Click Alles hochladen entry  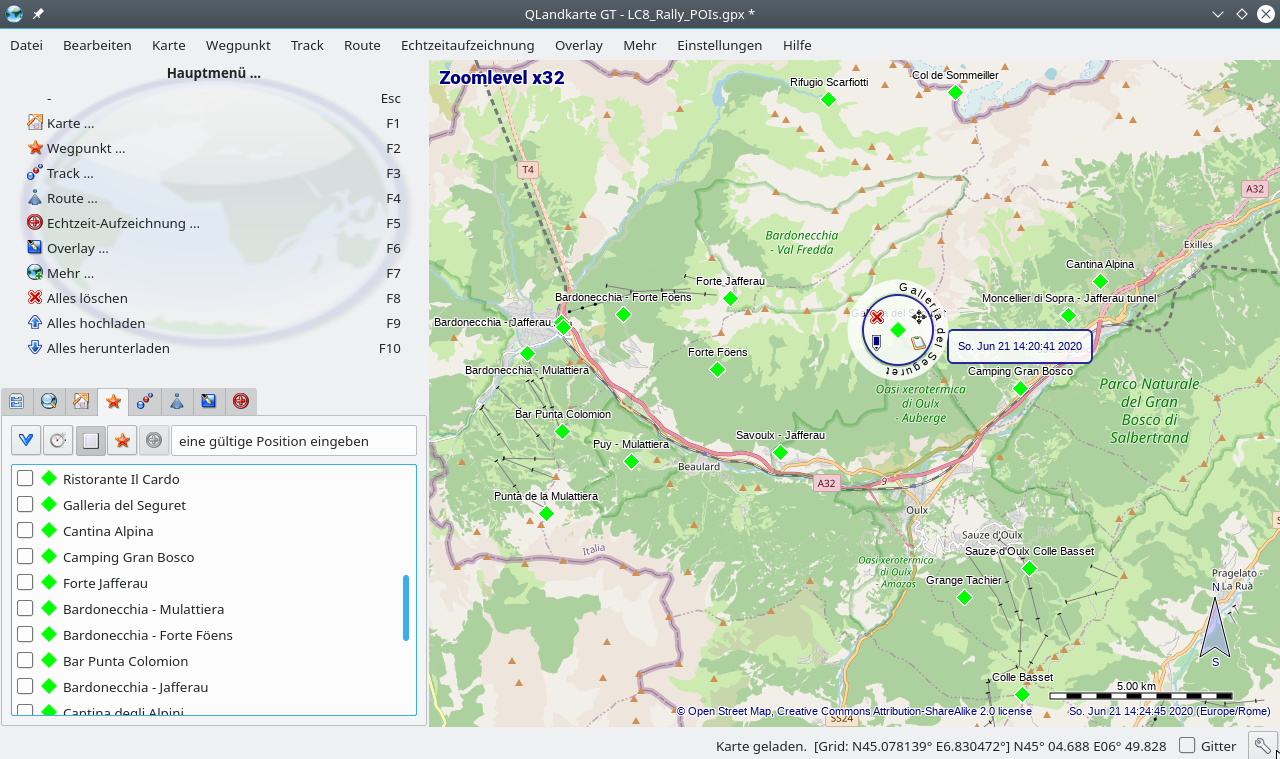(96, 323)
